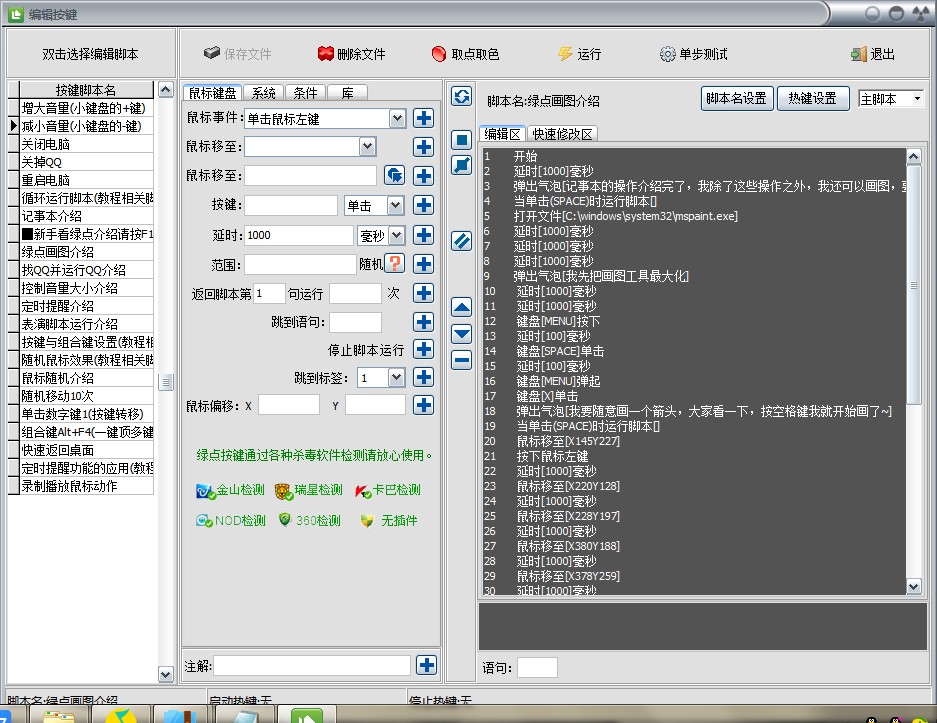Click the refresh icon above the script editor

(x=461, y=96)
